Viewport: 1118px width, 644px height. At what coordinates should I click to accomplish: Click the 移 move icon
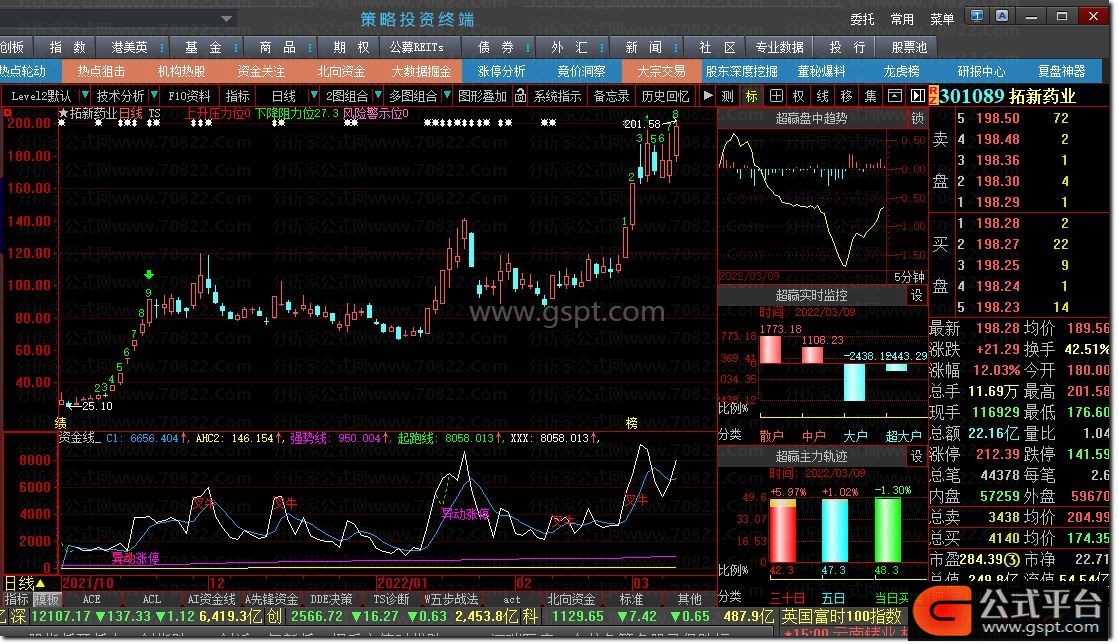click(847, 96)
